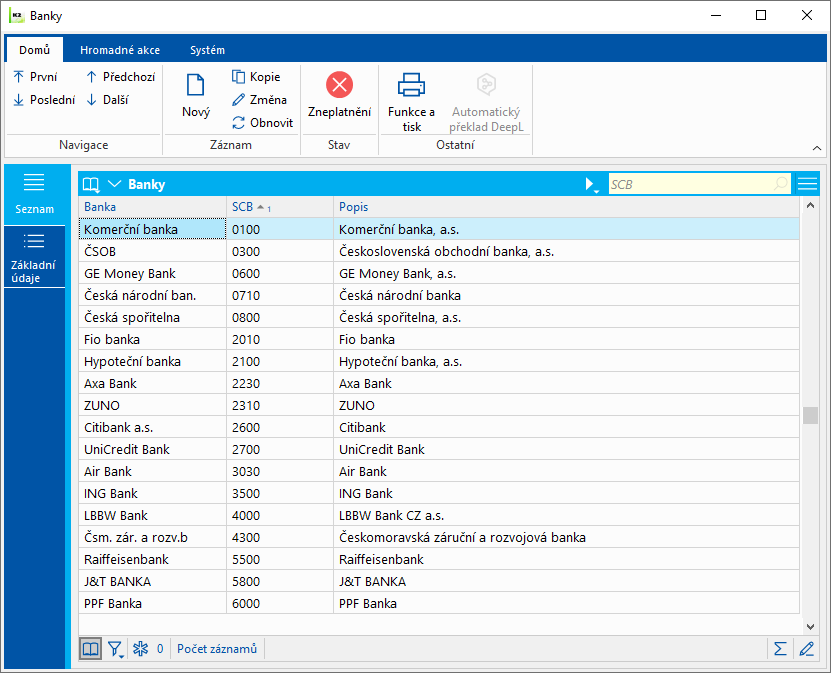Click the sum sigma icon in status bar
The width and height of the screenshot is (831, 673).
click(x=780, y=649)
